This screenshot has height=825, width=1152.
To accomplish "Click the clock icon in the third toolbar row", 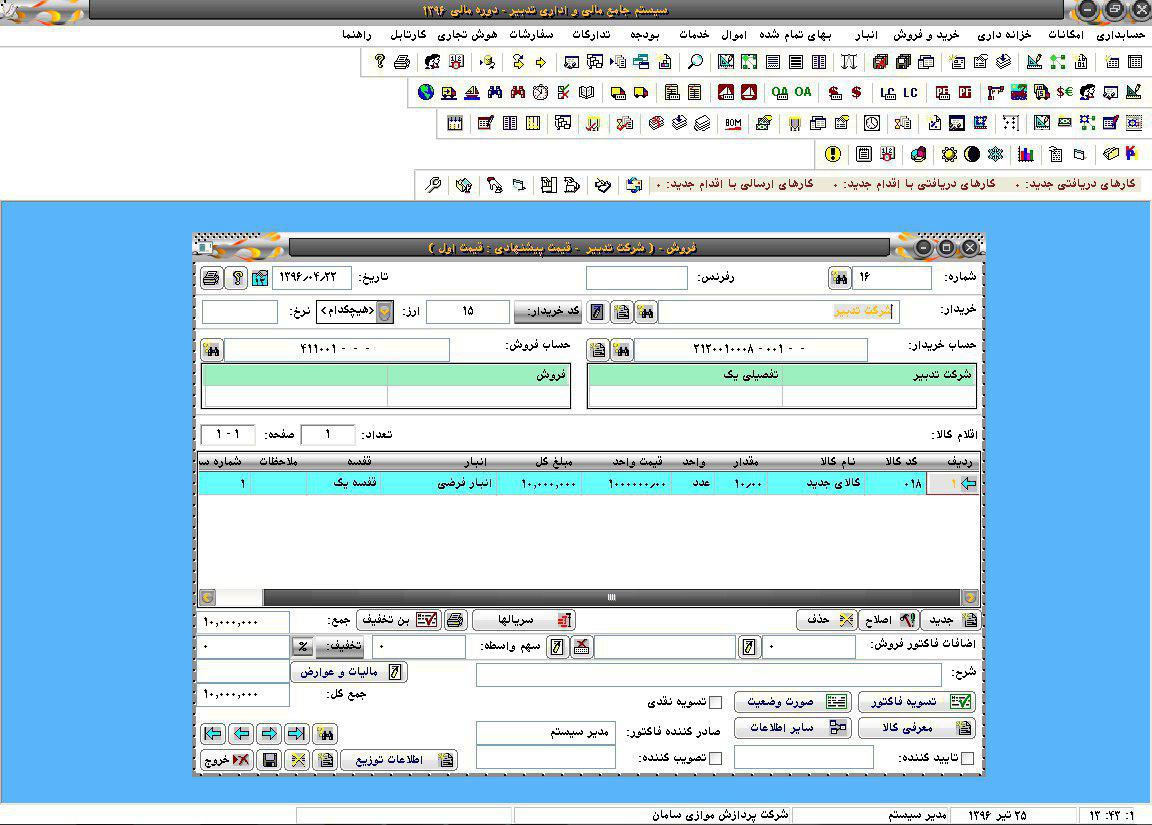I will pos(871,123).
